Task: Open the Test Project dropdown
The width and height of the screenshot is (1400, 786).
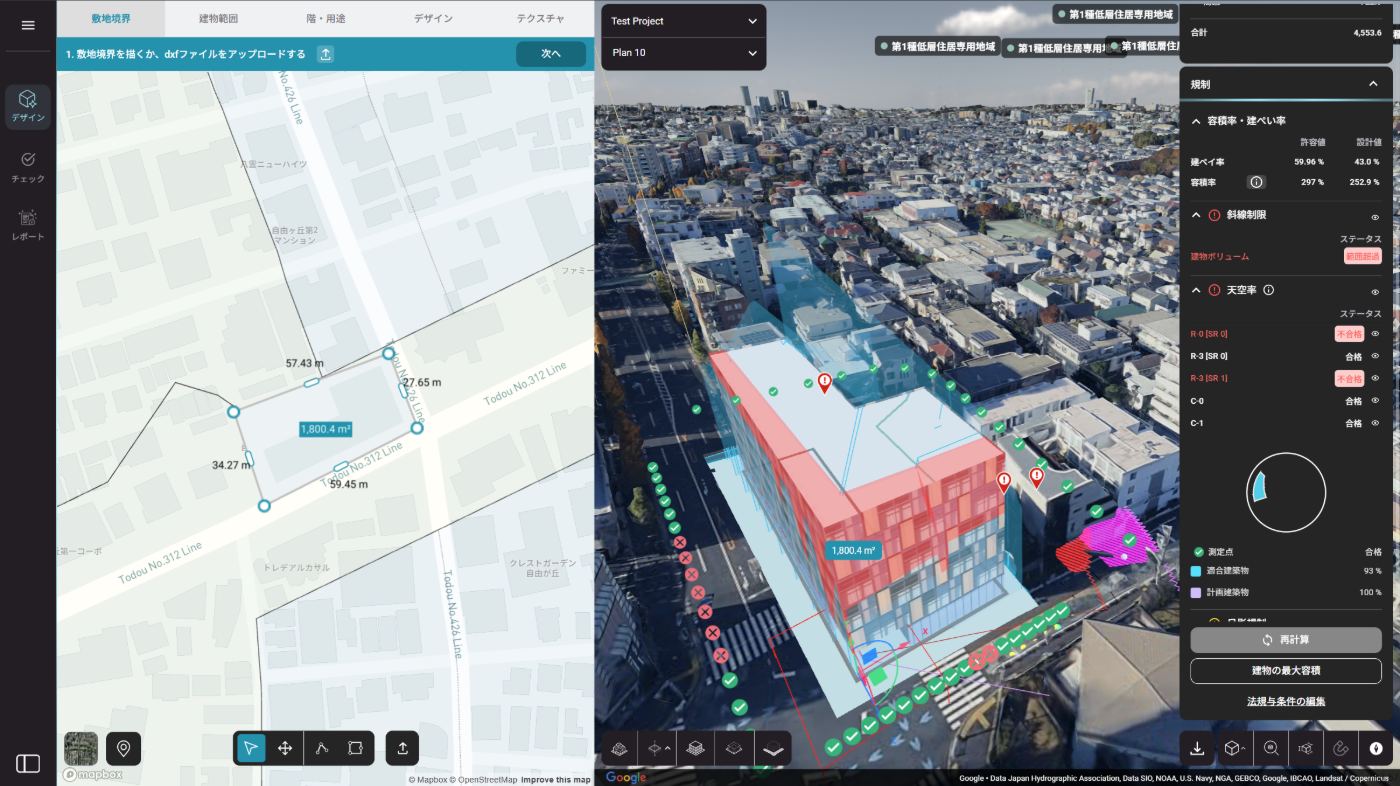Action: pyautogui.click(x=684, y=21)
